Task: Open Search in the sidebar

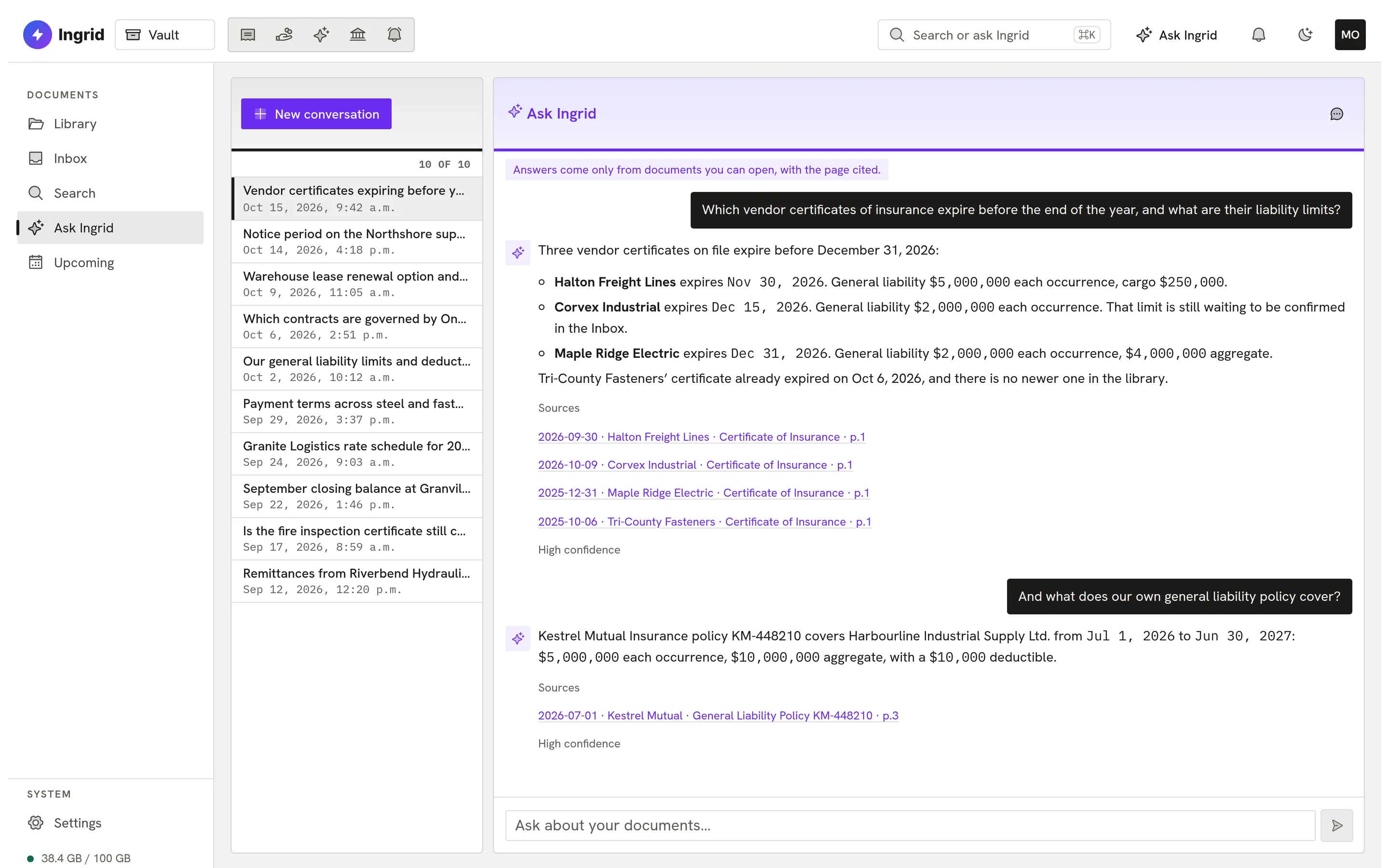Action: coord(110,193)
